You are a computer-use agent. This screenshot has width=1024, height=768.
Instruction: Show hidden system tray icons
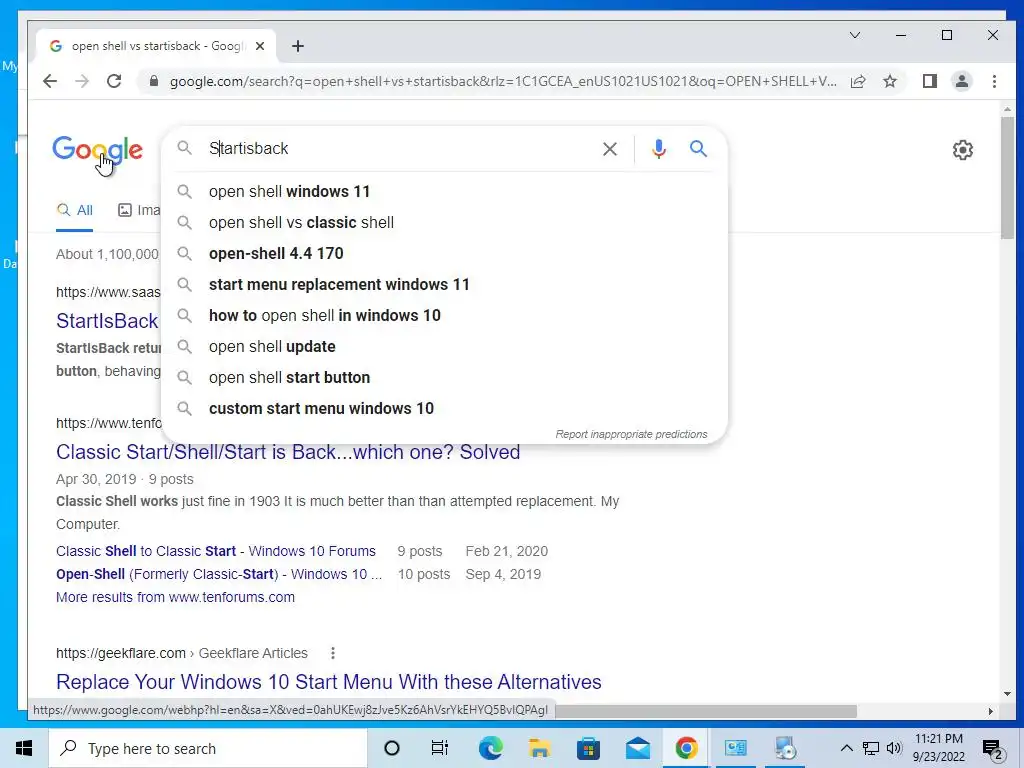coord(846,748)
